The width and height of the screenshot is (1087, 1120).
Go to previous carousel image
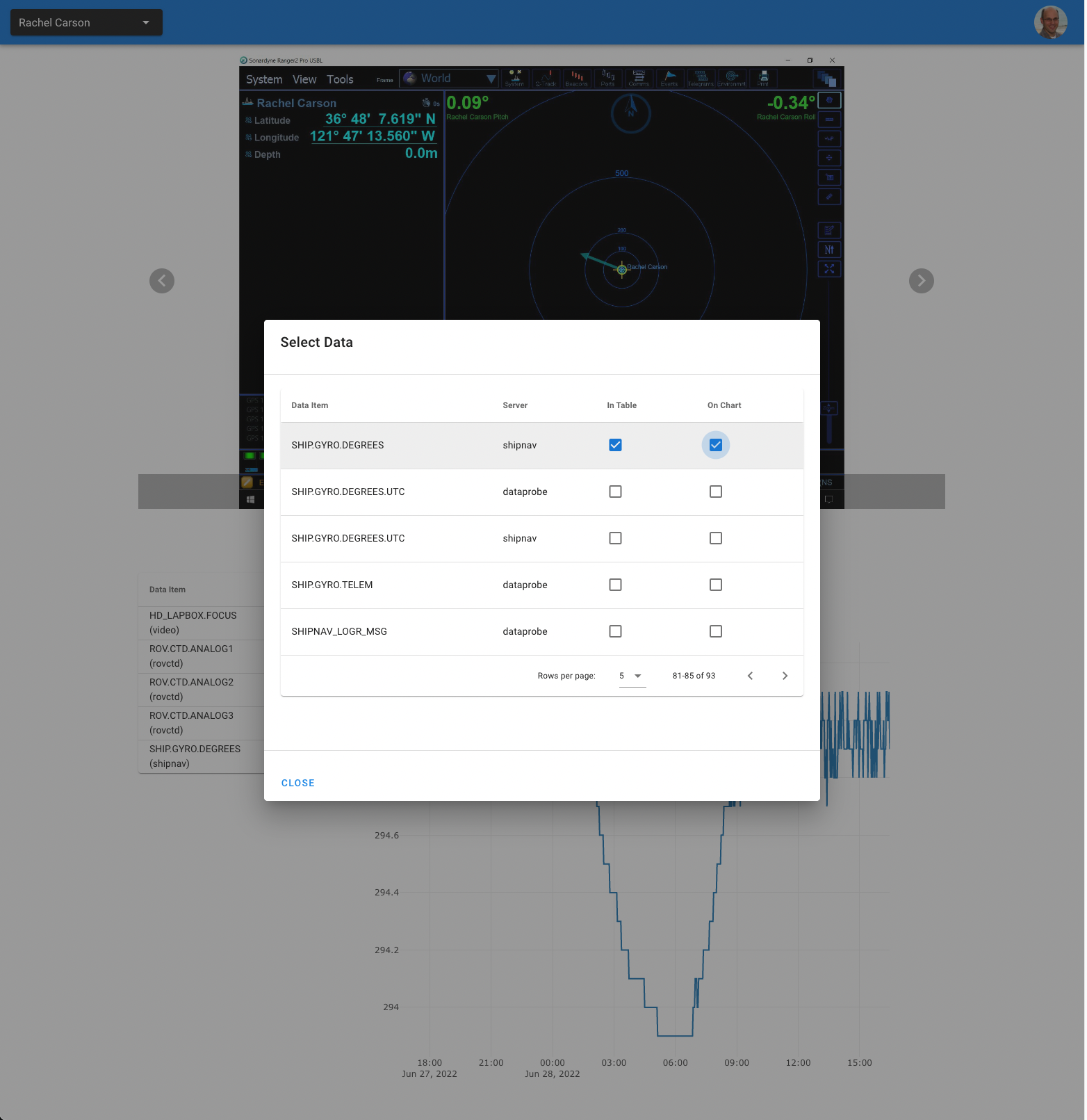162,281
